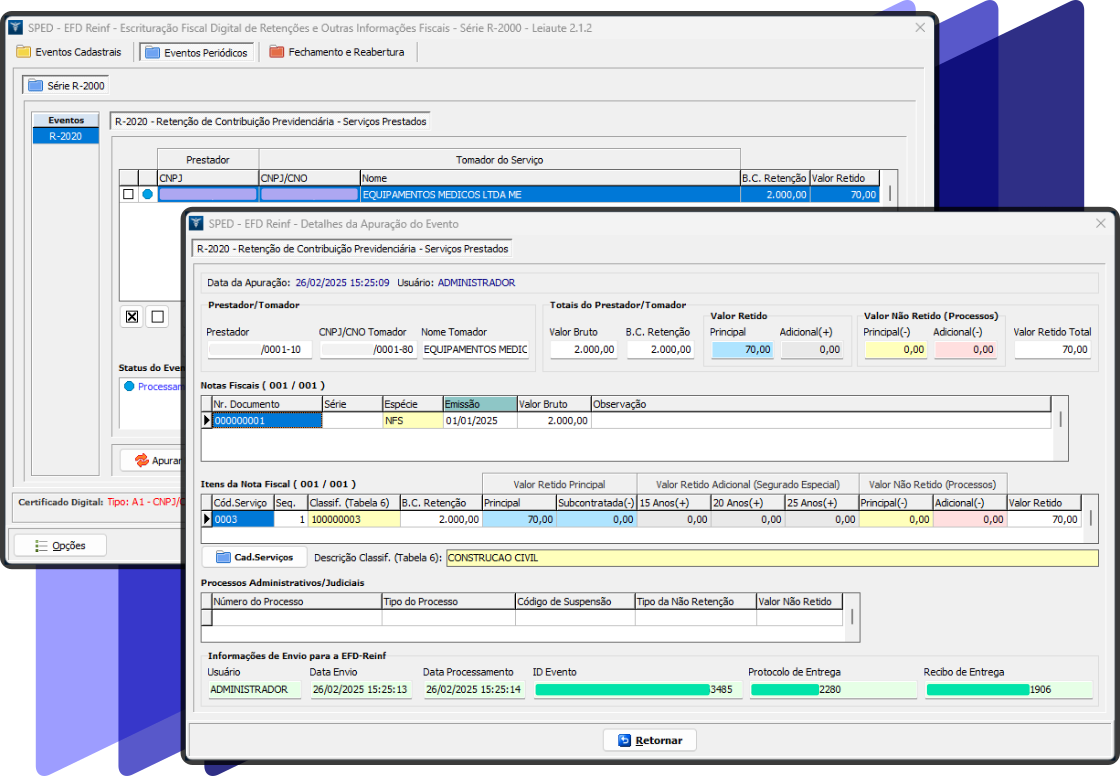Click the blue status circle in grid row
Image resolution: width=1120 pixels, height=776 pixels.
[x=147, y=194]
